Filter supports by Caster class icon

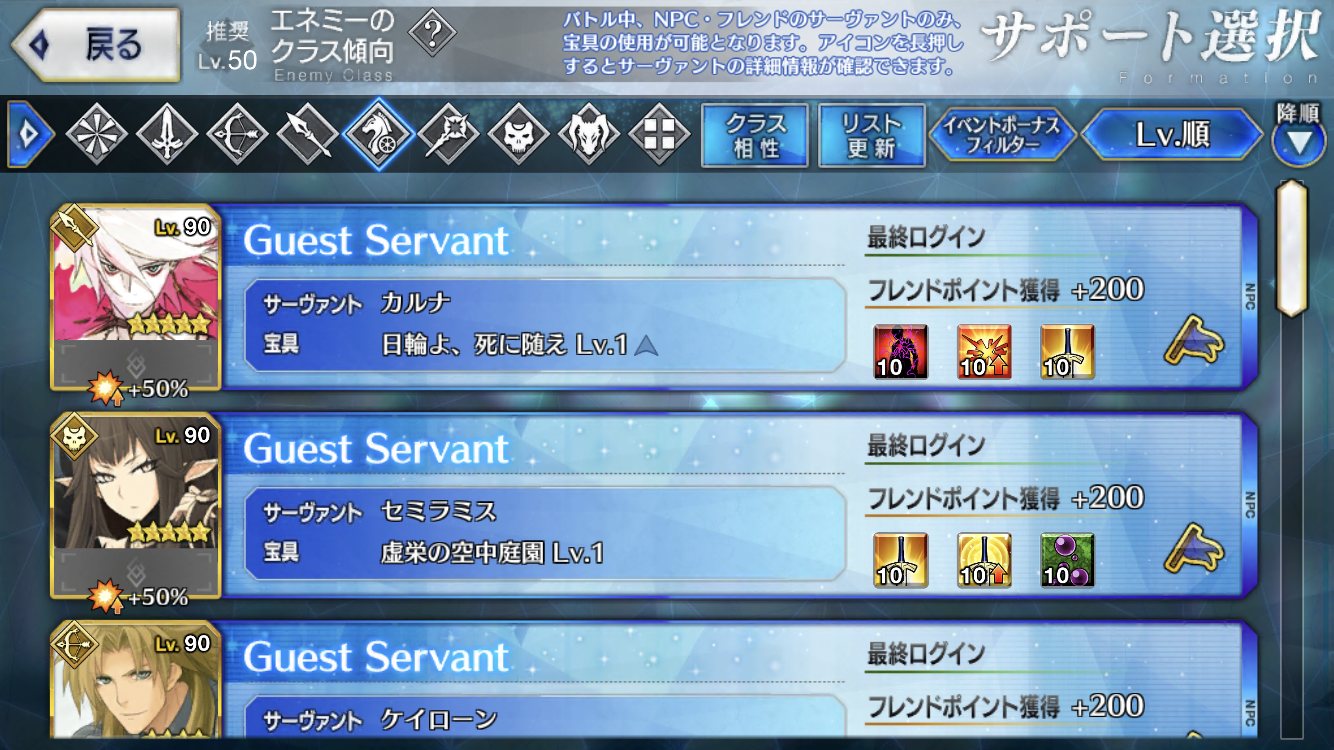448,134
